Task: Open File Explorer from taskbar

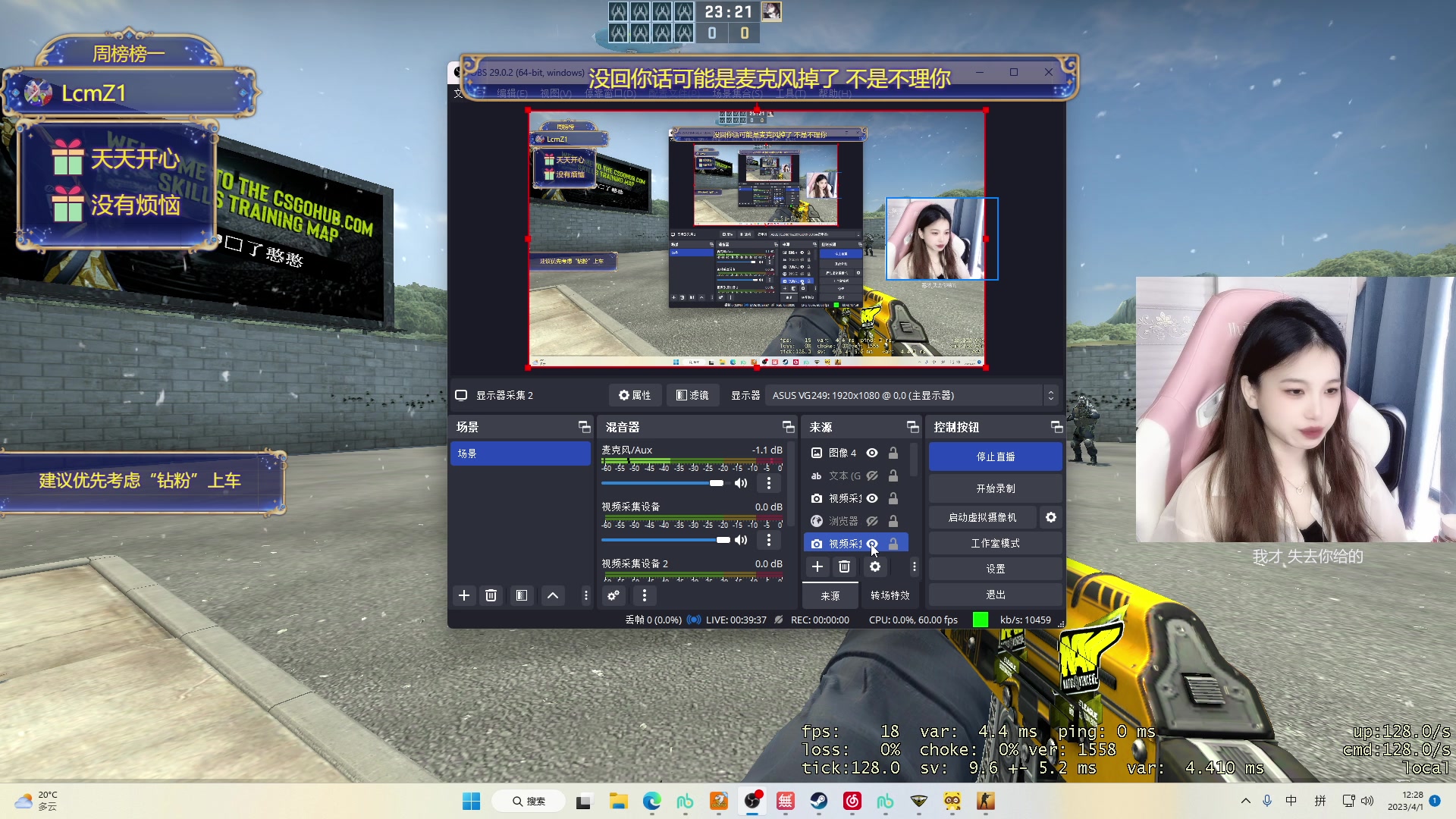Action: pos(618,801)
